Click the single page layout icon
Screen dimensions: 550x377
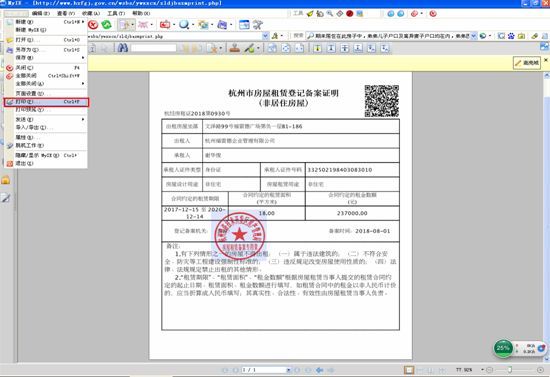(409, 370)
